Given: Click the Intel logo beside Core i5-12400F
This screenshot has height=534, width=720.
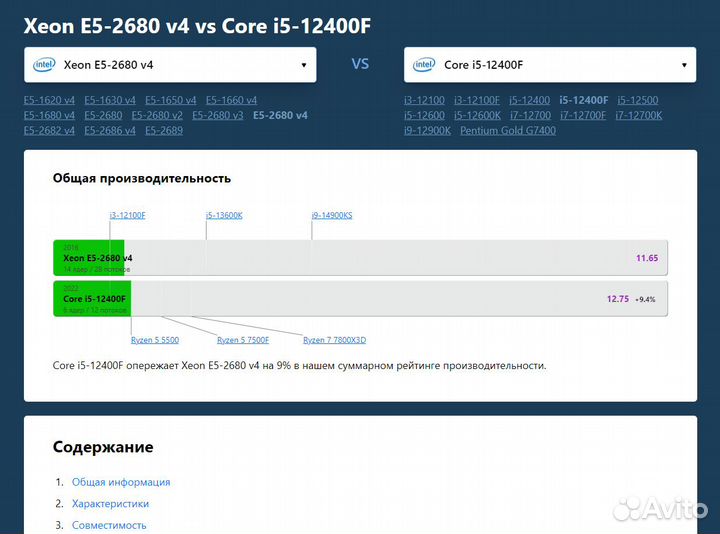Looking at the screenshot, I should point(424,65).
